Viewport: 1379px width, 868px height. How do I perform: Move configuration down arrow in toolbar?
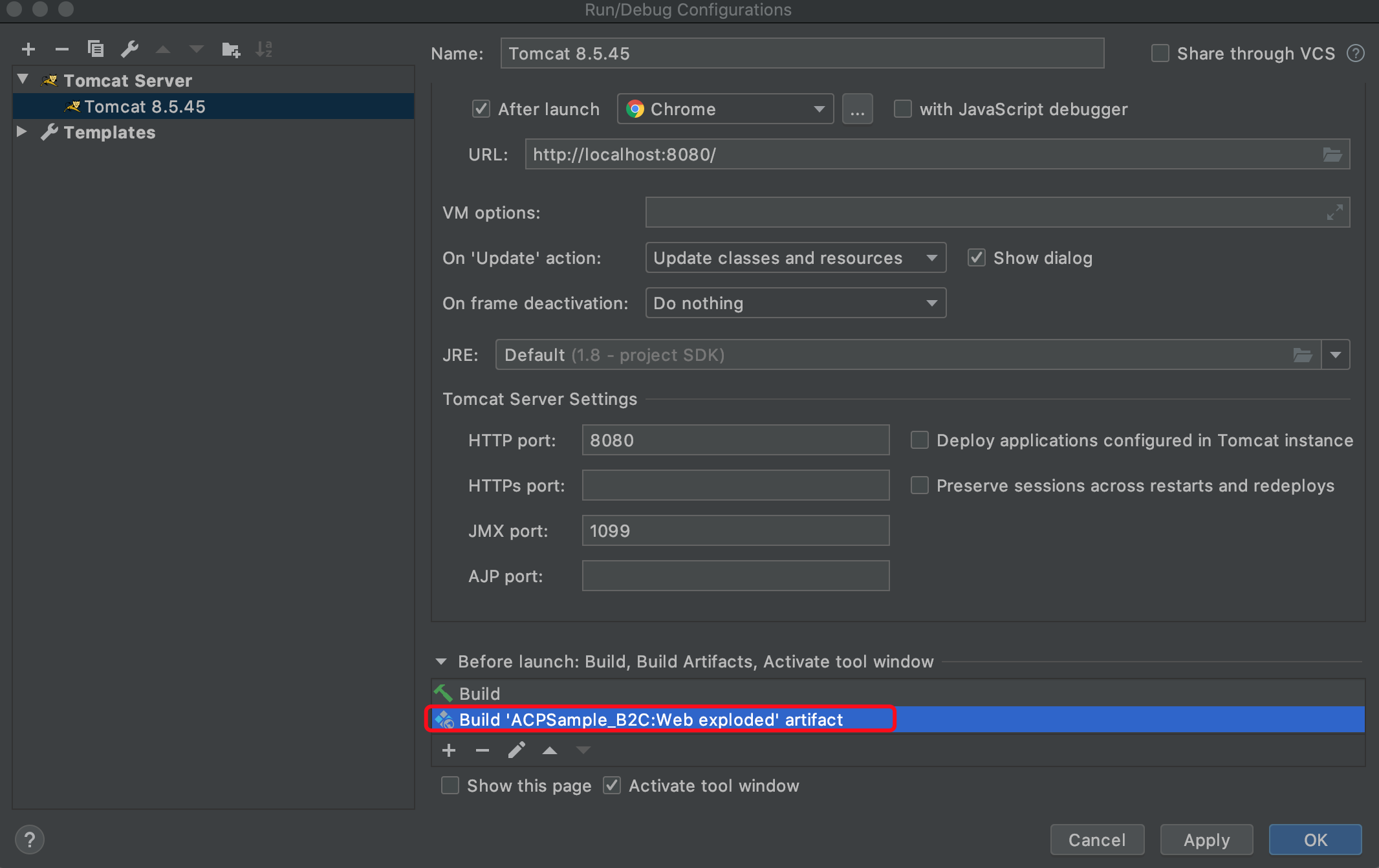197,49
